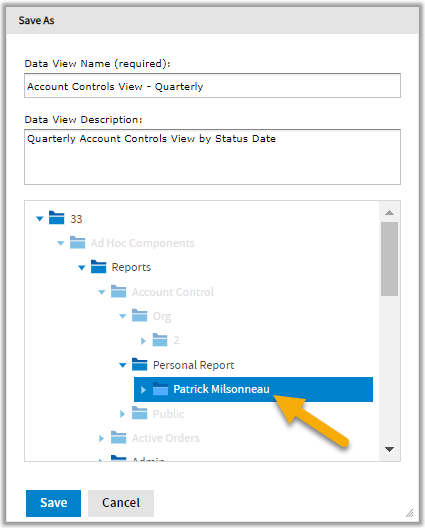Expand the Active Orders folder arrow

tap(101, 438)
